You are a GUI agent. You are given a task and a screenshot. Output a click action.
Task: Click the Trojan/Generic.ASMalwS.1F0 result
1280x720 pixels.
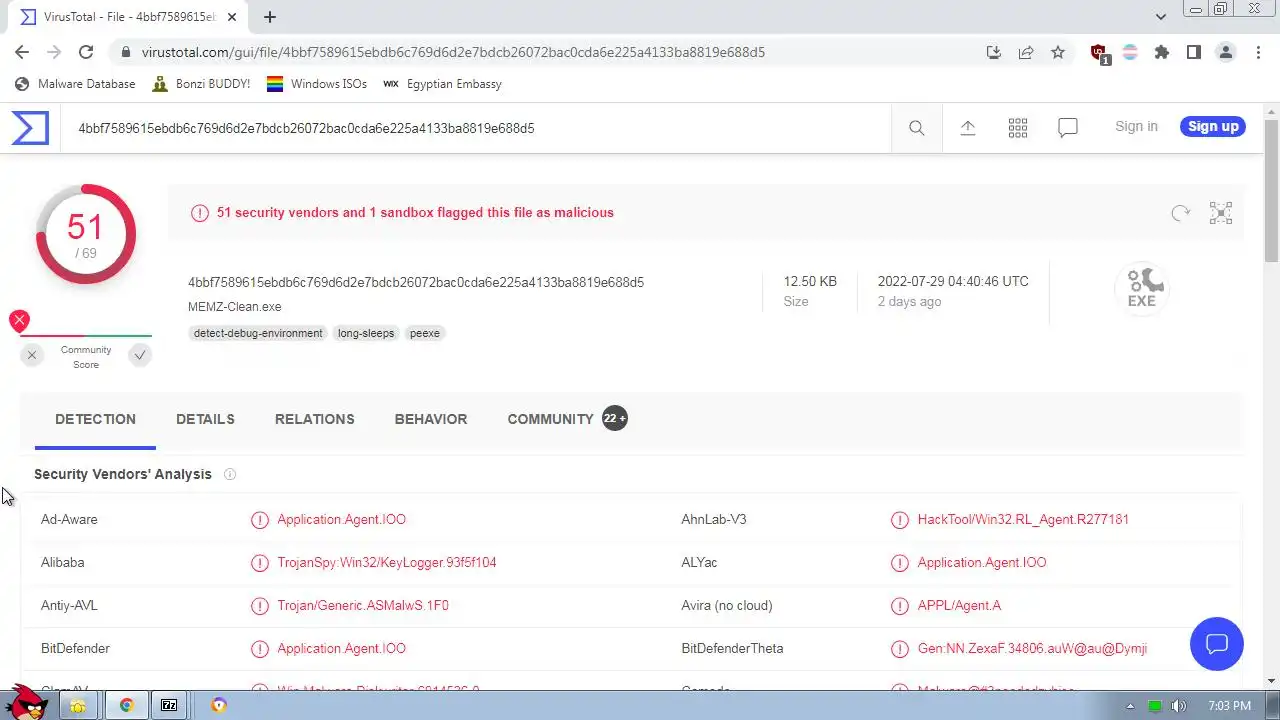click(363, 605)
